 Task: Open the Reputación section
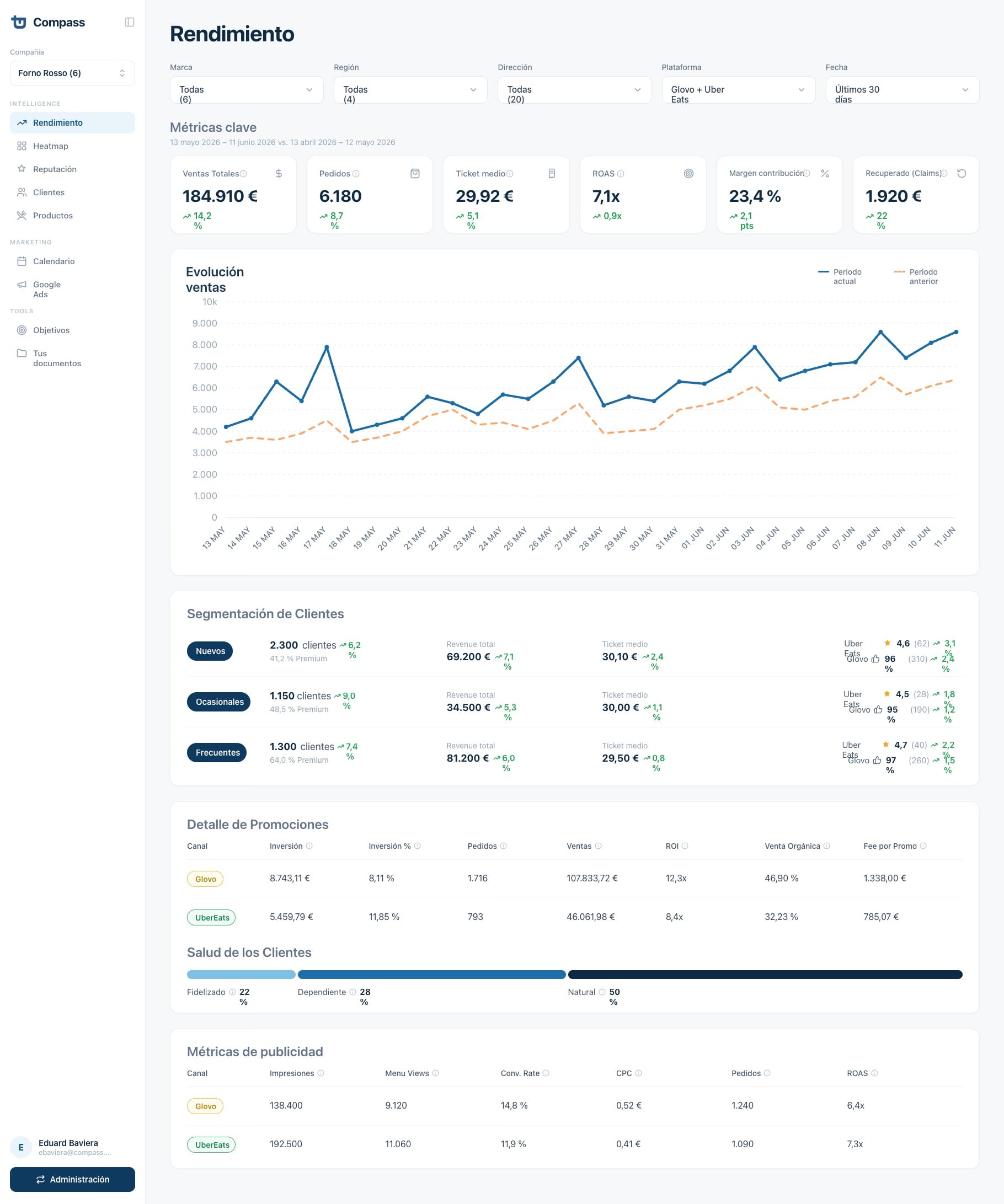click(72, 169)
